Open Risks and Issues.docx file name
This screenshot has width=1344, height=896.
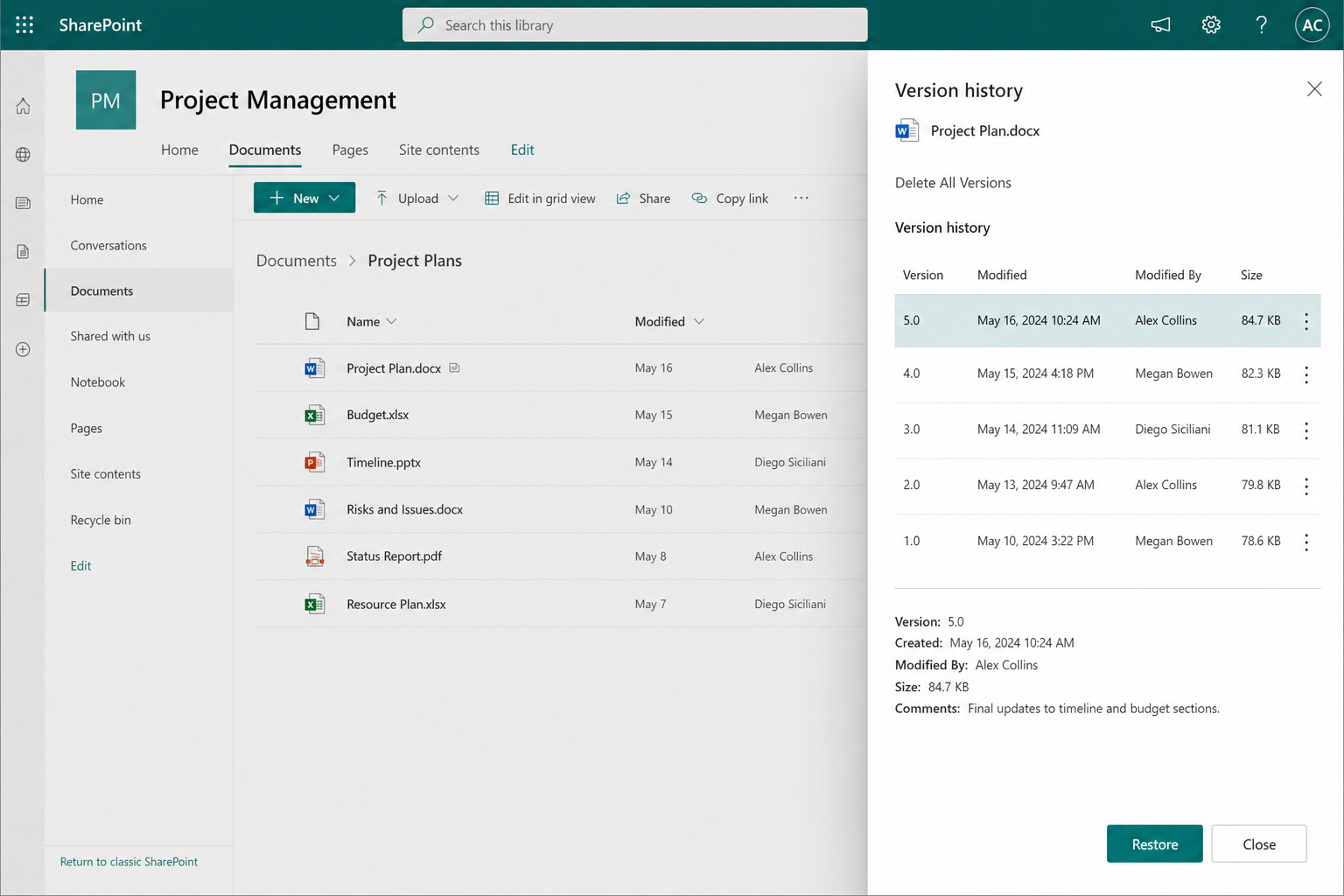coord(404,509)
